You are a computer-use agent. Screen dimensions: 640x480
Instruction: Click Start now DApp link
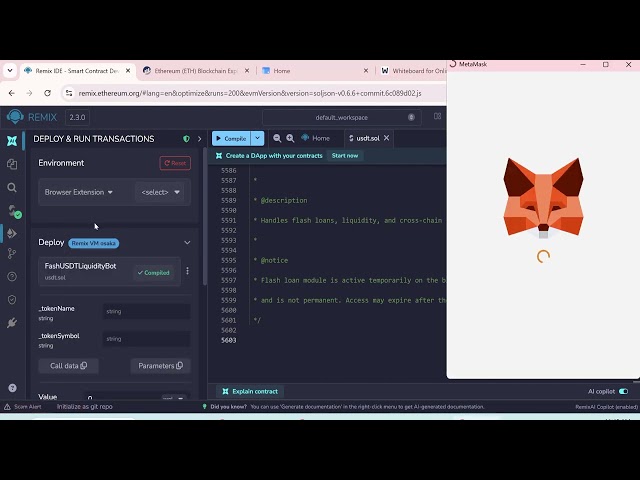345,156
